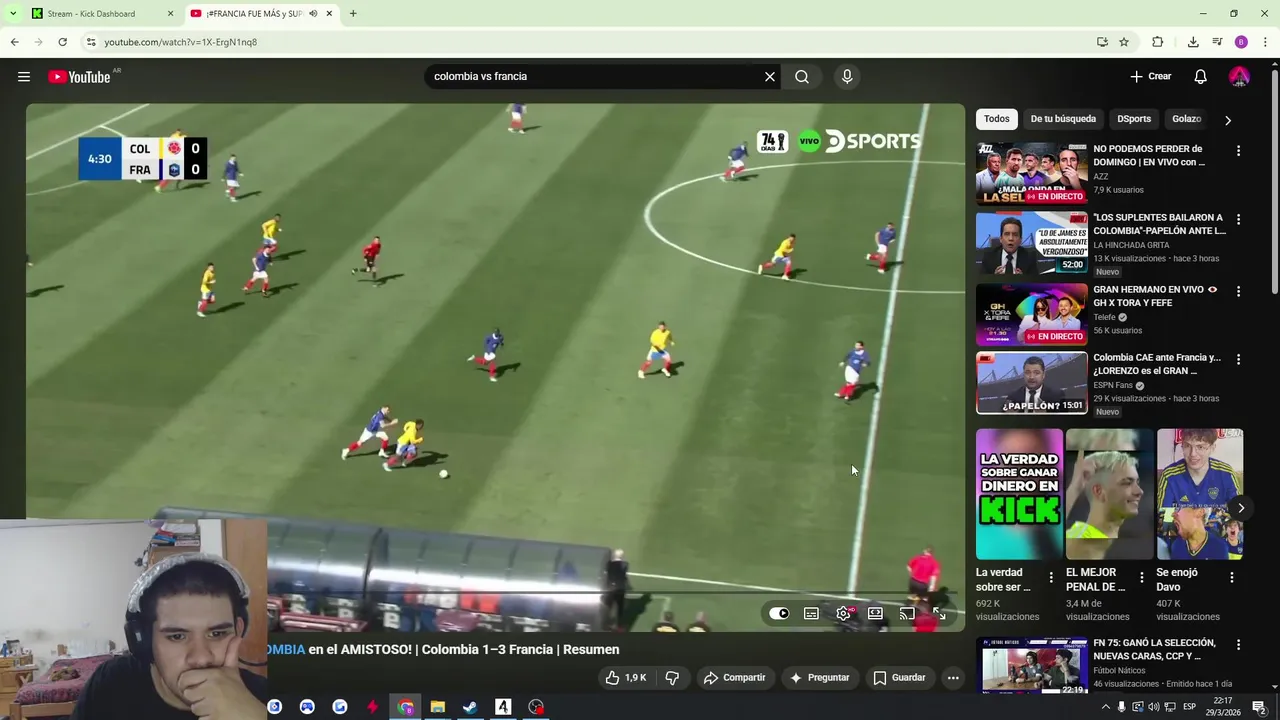The width and height of the screenshot is (1280, 720).
Task: Show next Shorts with carousel arrow
Action: click(1241, 508)
